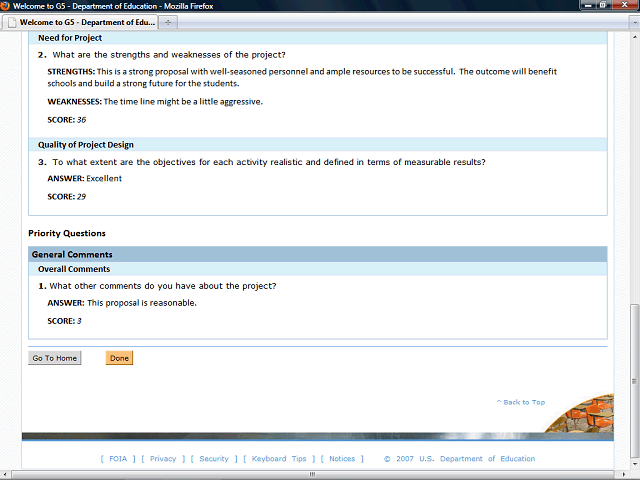Click the Need for Project section header
This screenshot has height=480, width=640.
(x=318, y=38)
